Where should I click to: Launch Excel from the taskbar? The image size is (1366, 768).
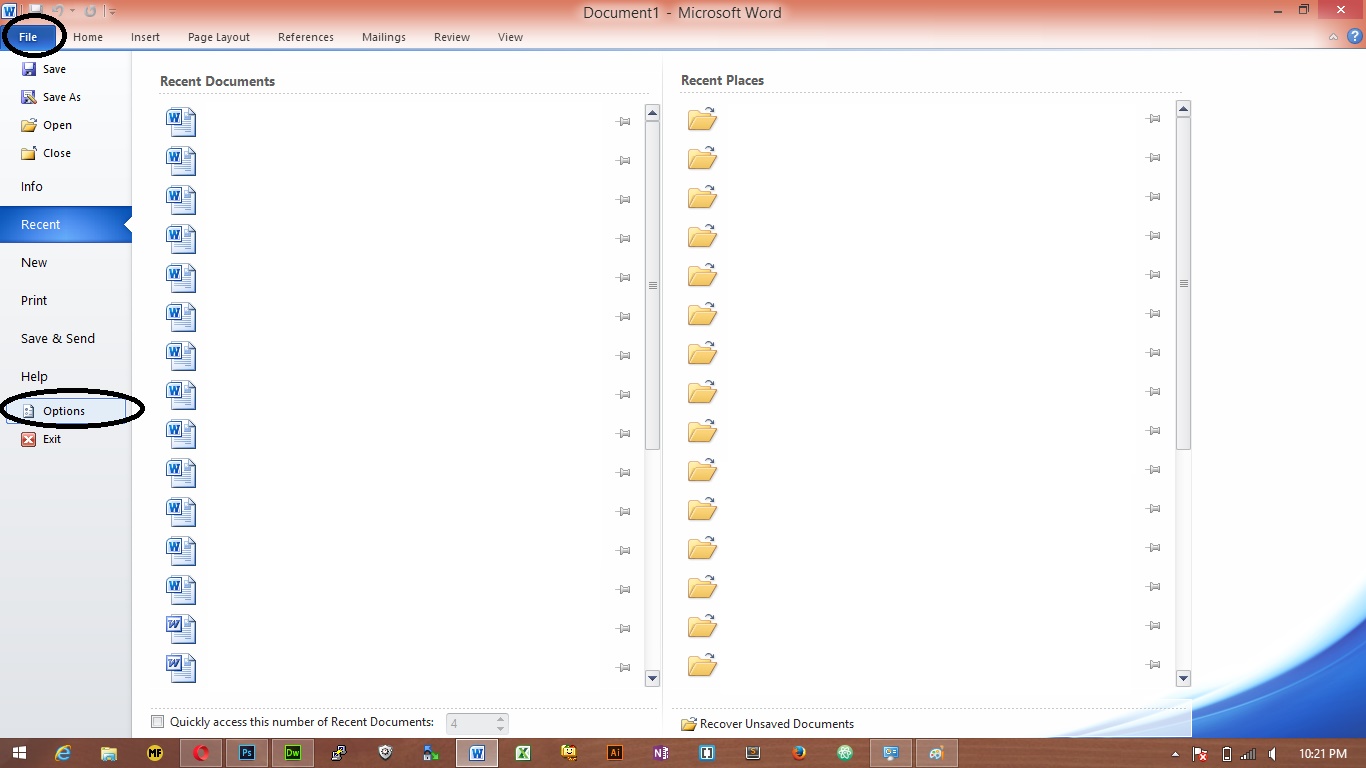523,753
